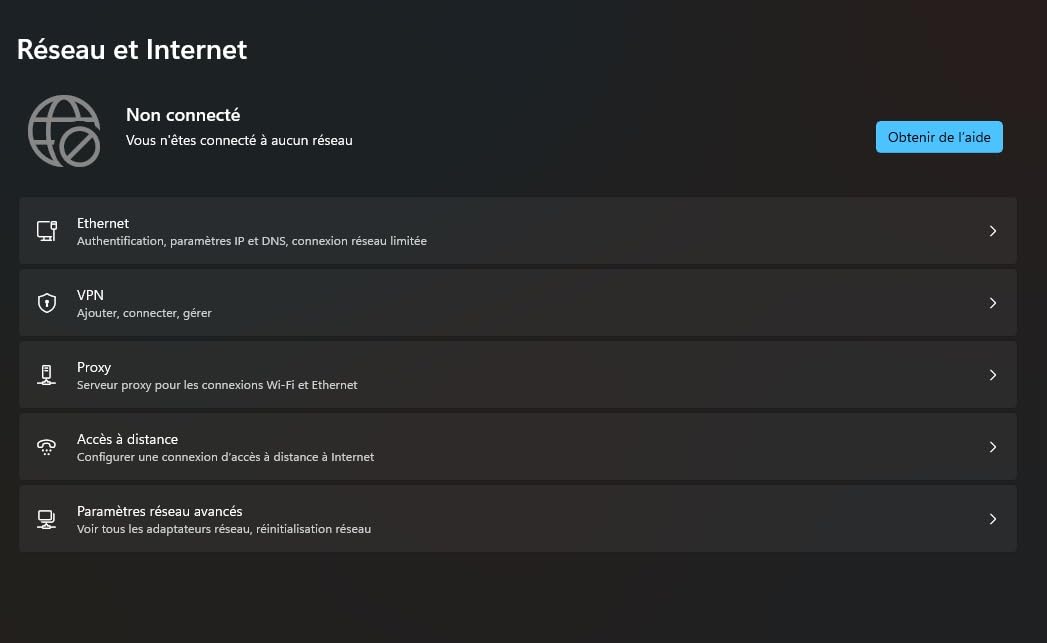Expand the Proxy row chevron
The height and width of the screenshot is (643, 1047).
993,375
